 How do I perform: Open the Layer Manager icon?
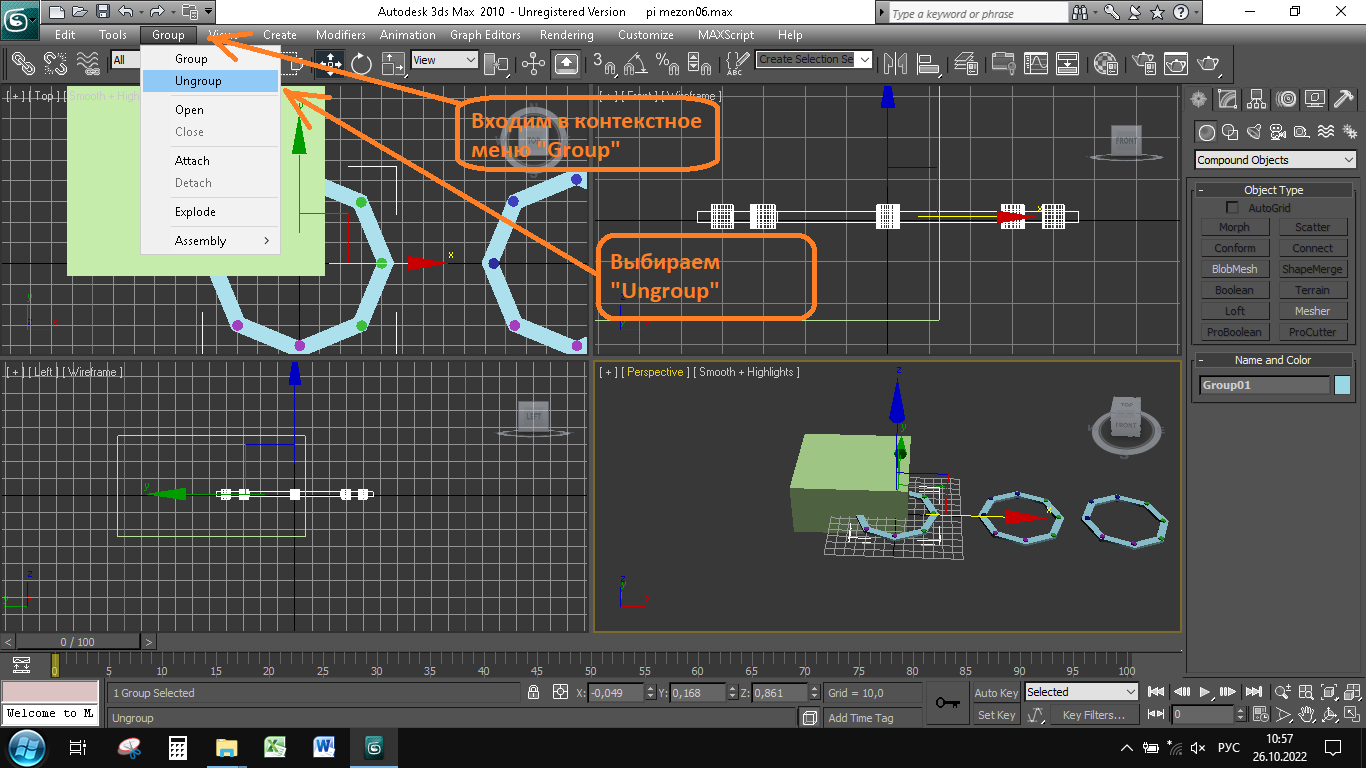[966, 64]
